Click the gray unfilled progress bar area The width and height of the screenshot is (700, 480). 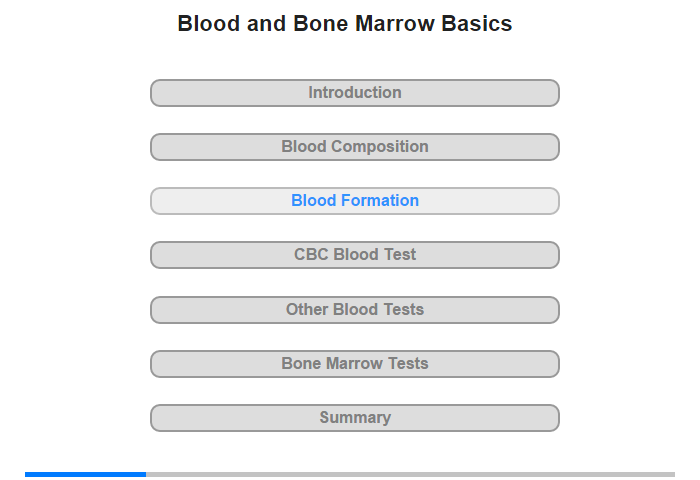(x=410, y=474)
